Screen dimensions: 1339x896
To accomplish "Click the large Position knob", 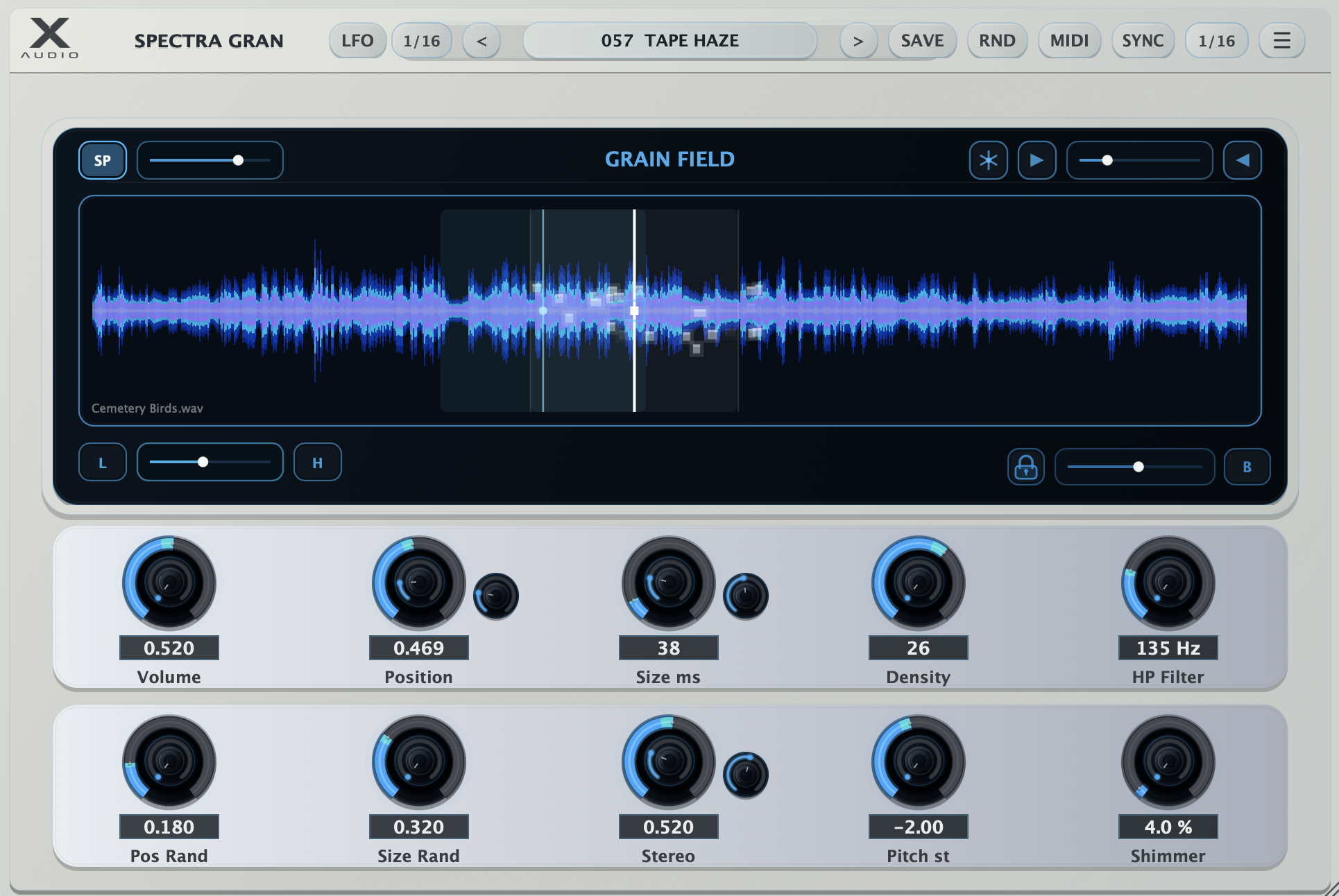I will 419,583.
